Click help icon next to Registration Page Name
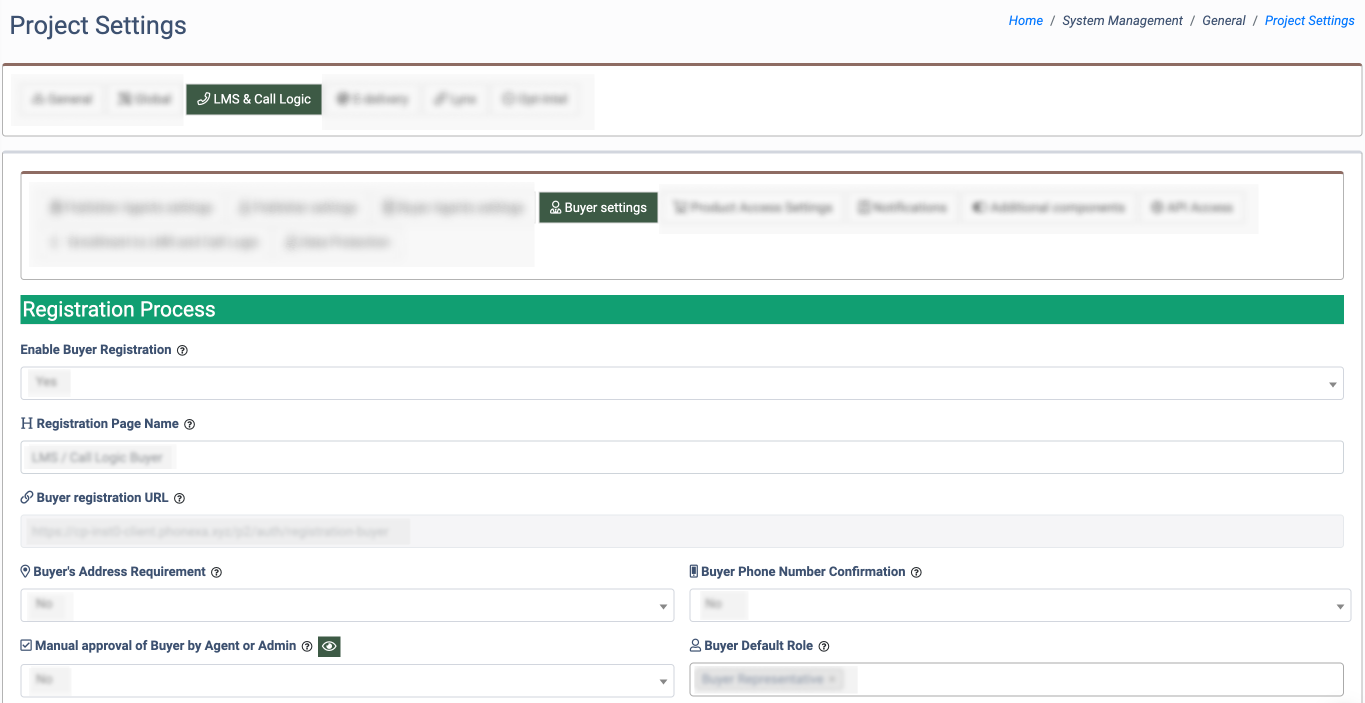The image size is (1365, 703). click(190, 424)
